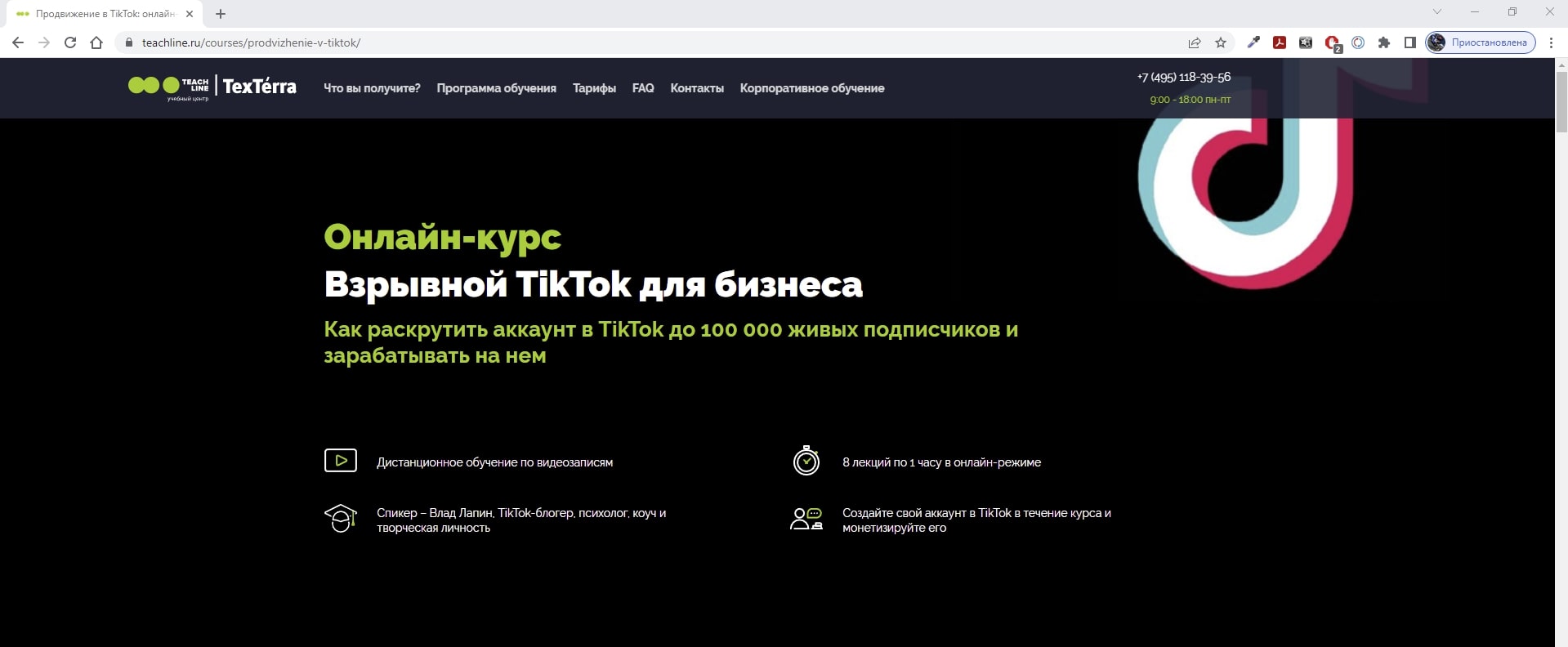Viewport: 1568px width, 647px height.
Task: Open the Chrome three-dot menu
Action: point(1551,42)
